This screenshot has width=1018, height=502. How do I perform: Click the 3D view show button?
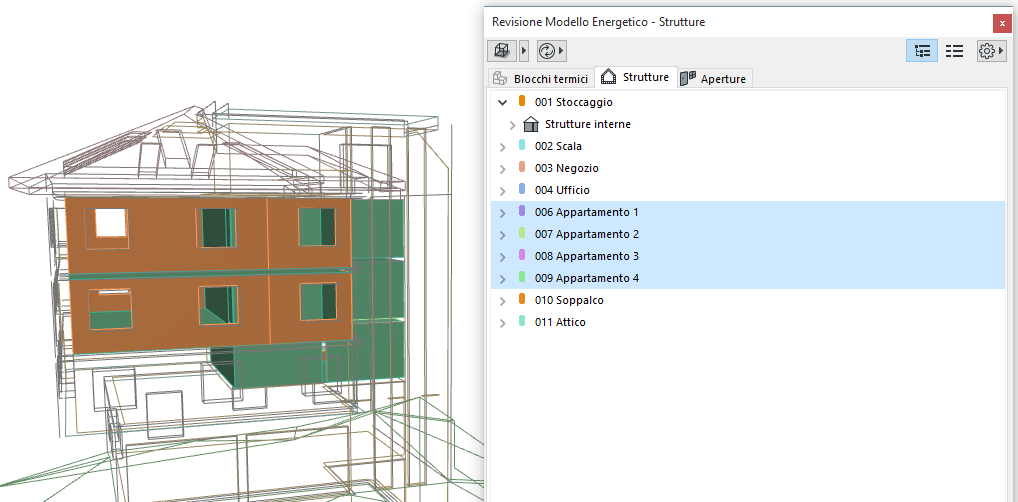pyautogui.click(x=501, y=51)
